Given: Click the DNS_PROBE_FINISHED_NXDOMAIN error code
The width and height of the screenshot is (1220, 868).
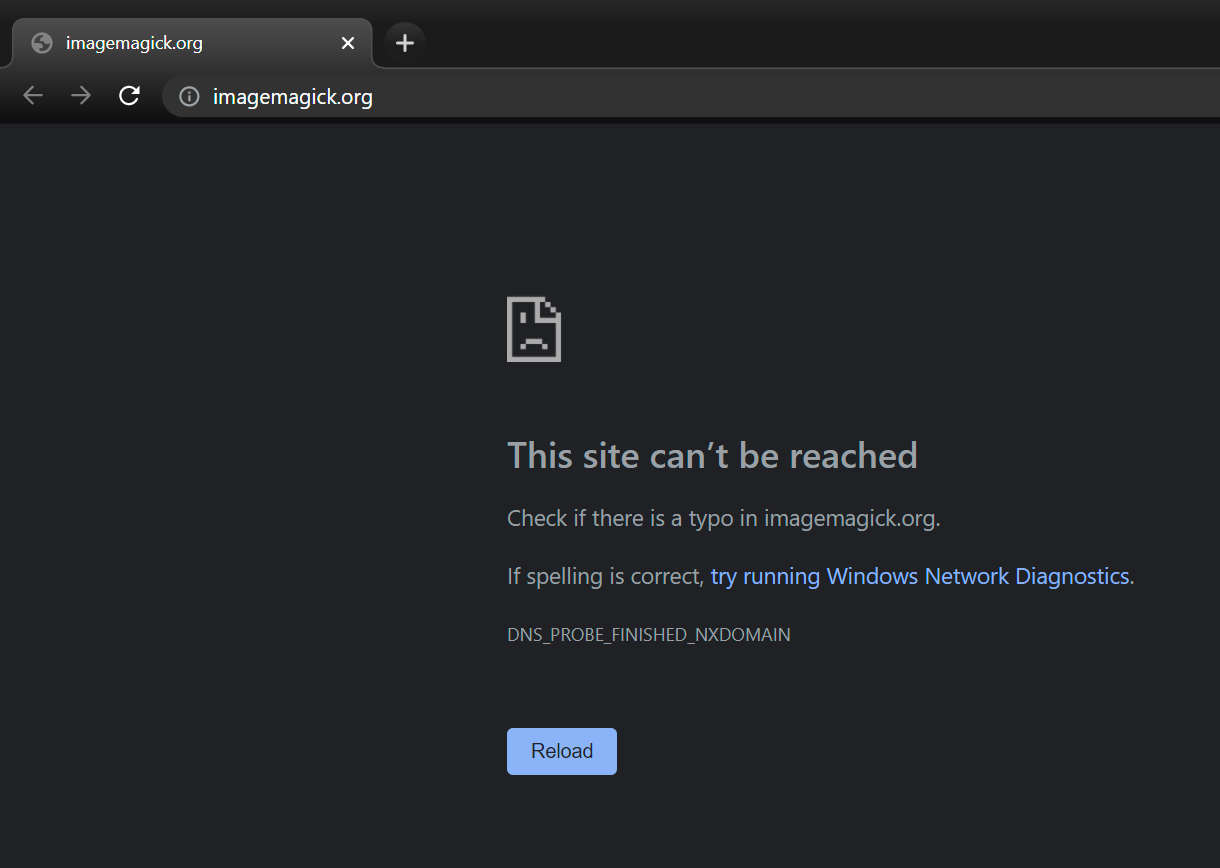Looking at the screenshot, I should (648, 634).
